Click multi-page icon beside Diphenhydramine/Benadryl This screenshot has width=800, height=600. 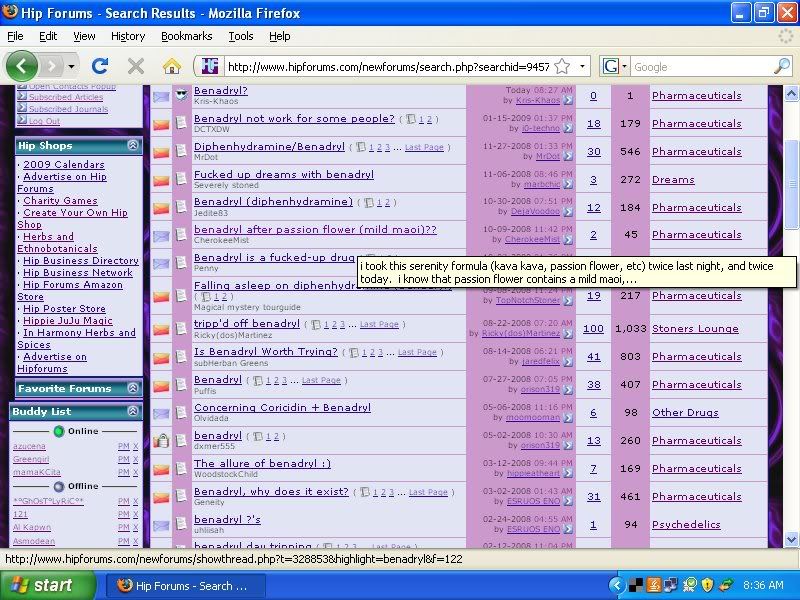pyautogui.click(x=361, y=147)
